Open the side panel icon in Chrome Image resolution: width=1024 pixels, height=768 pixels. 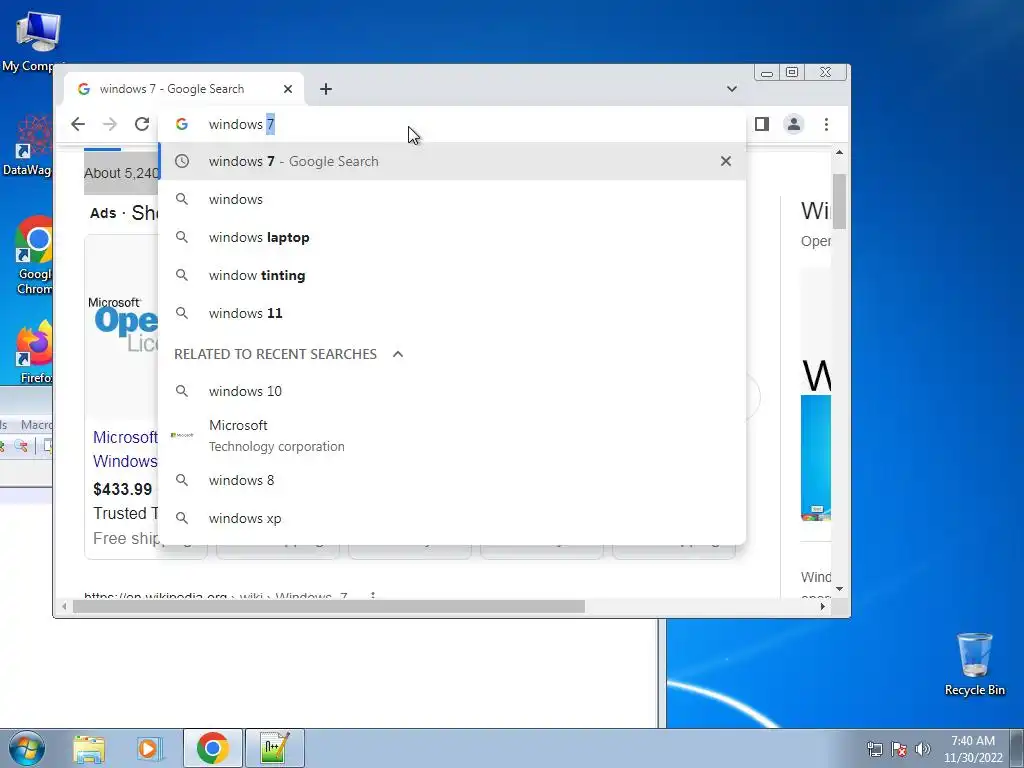coord(761,124)
